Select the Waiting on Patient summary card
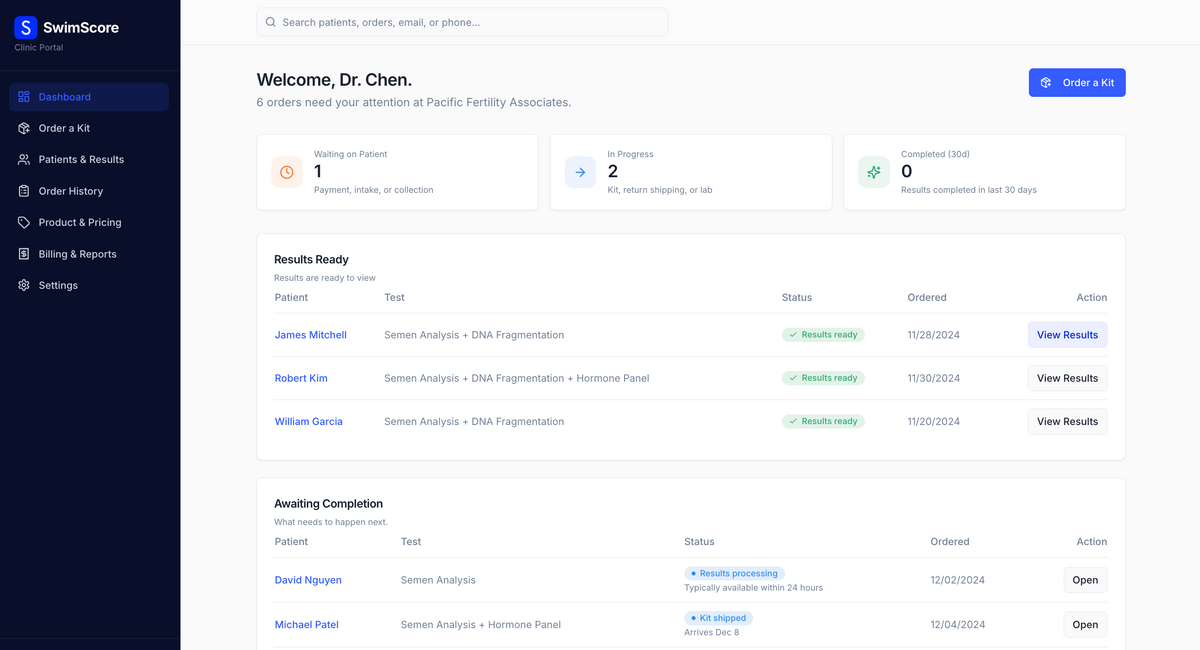Viewport: 1200px width, 650px height. coord(397,172)
